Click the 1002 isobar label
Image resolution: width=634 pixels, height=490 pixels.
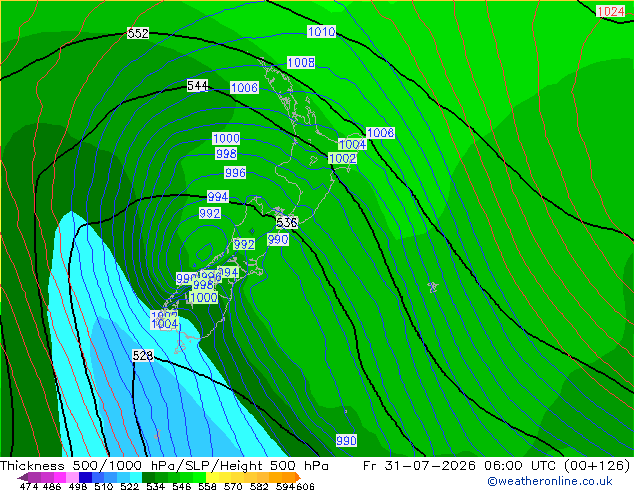(343, 158)
